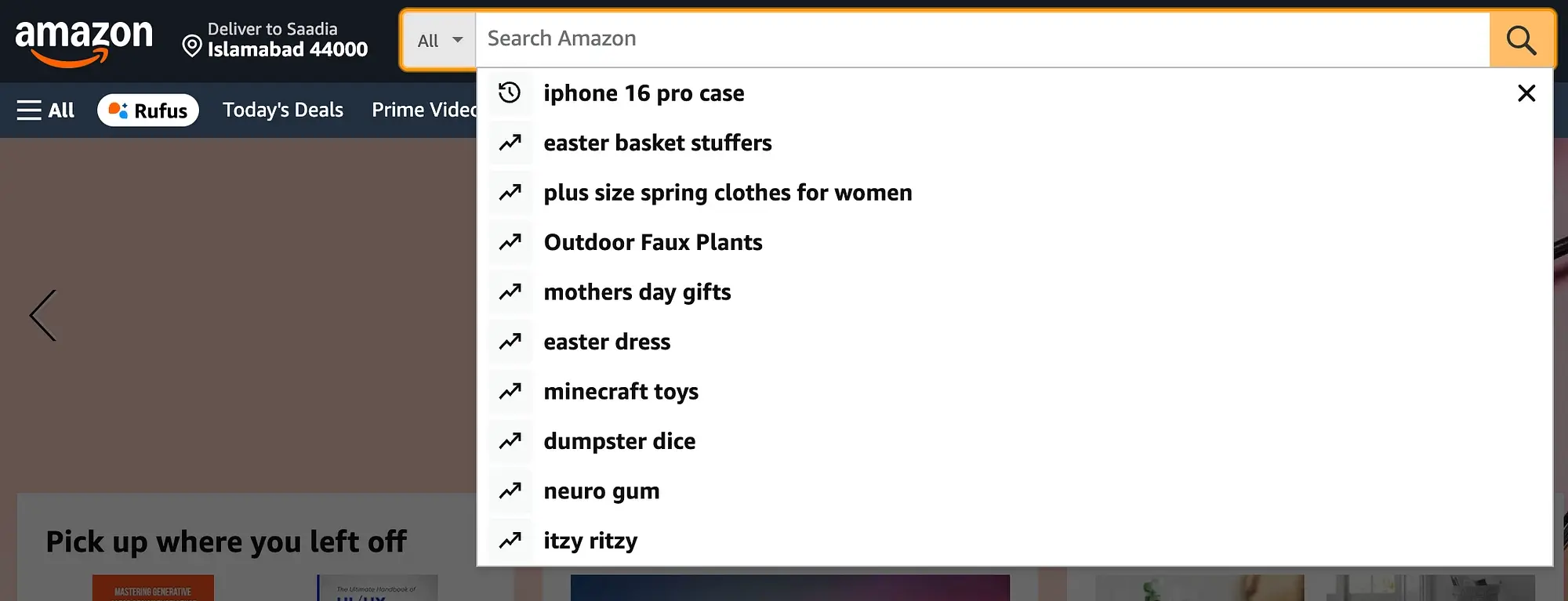Screen dimensions: 1568x601
Task: Click the magnifying glass search button
Action: point(1521,40)
